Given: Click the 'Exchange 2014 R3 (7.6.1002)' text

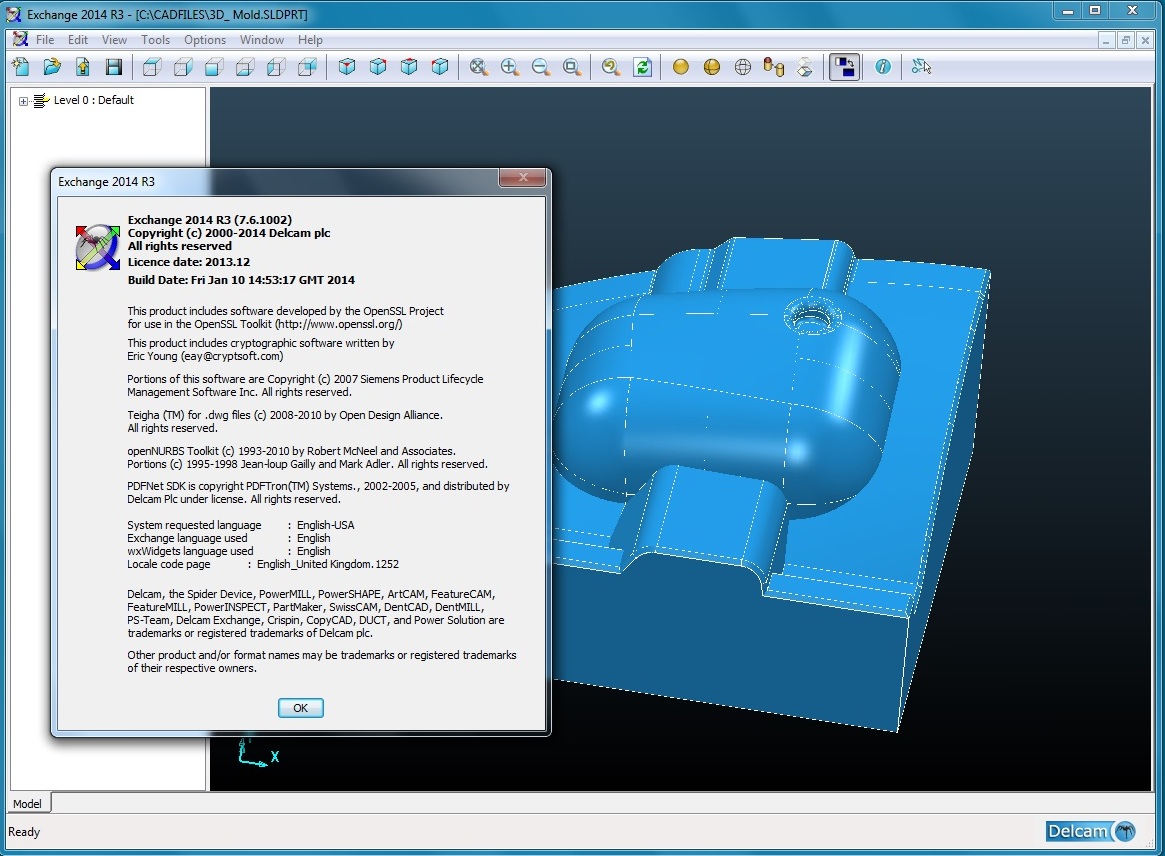Looking at the screenshot, I should [x=210, y=220].
